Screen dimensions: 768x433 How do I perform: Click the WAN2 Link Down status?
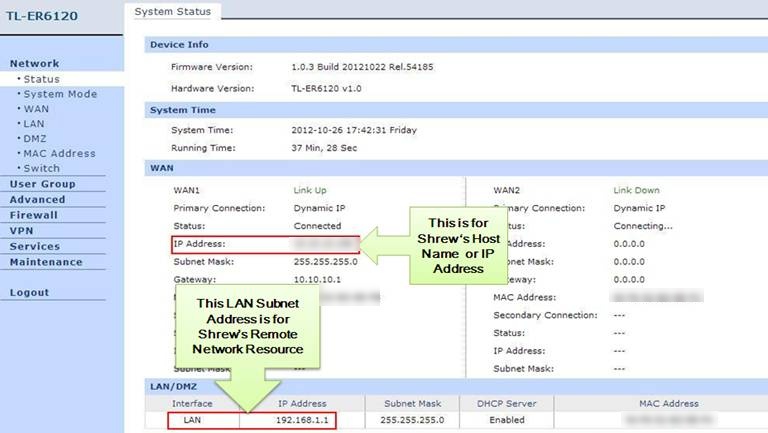(x=636, y=190)
